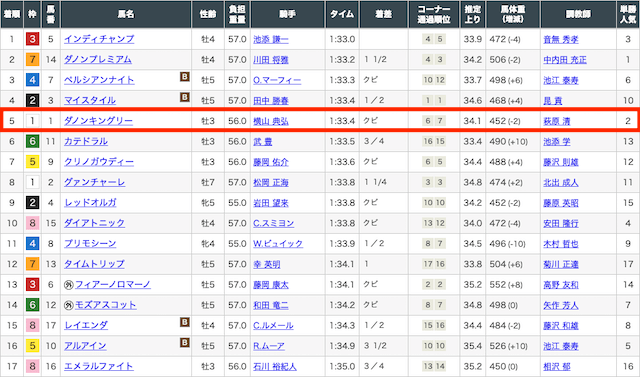
Task: Click black frame badge 2 in マイスタイル row
Action: pyautogui.click(x=32, y=100)
